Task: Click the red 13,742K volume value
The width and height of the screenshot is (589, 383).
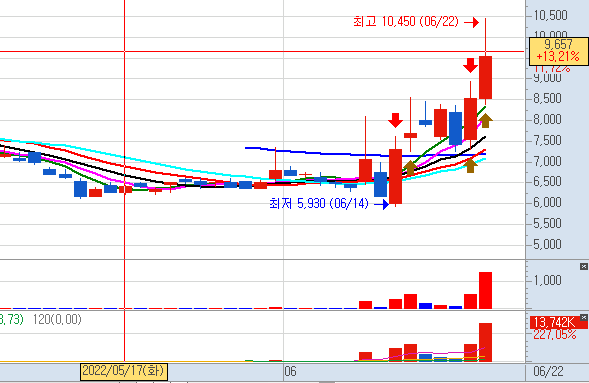Action: (x=555, y=323)
